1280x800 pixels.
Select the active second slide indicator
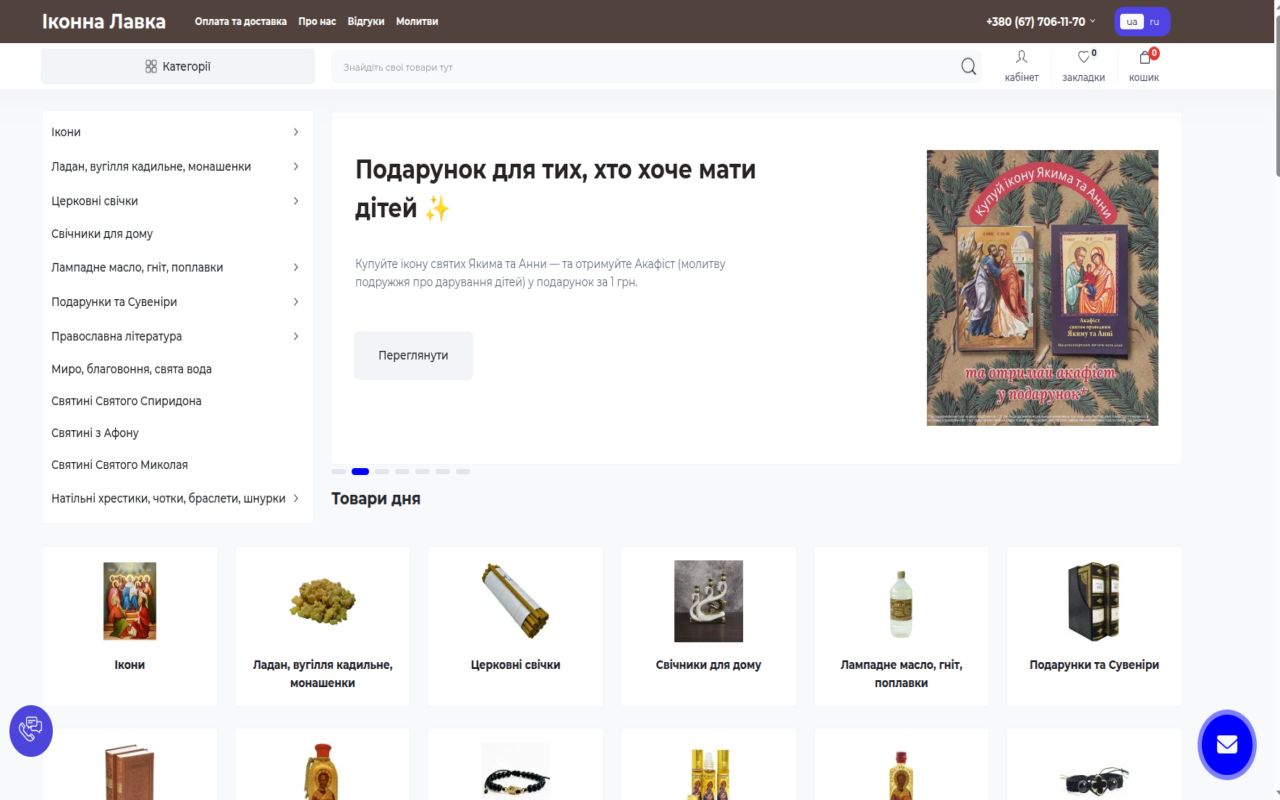coord(361,471)
